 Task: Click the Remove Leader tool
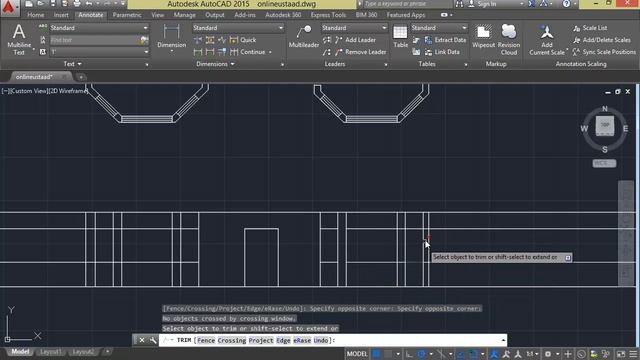click(360, 52)
